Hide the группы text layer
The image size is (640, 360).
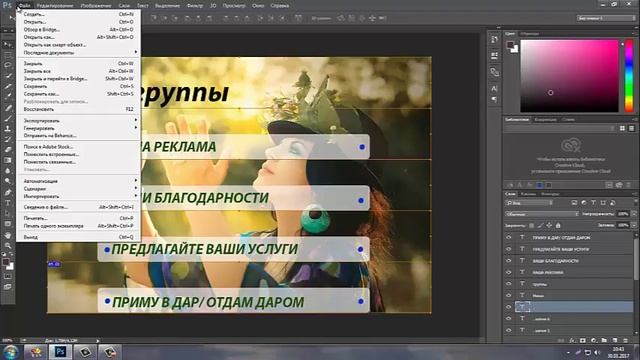(x=509, y=284)
